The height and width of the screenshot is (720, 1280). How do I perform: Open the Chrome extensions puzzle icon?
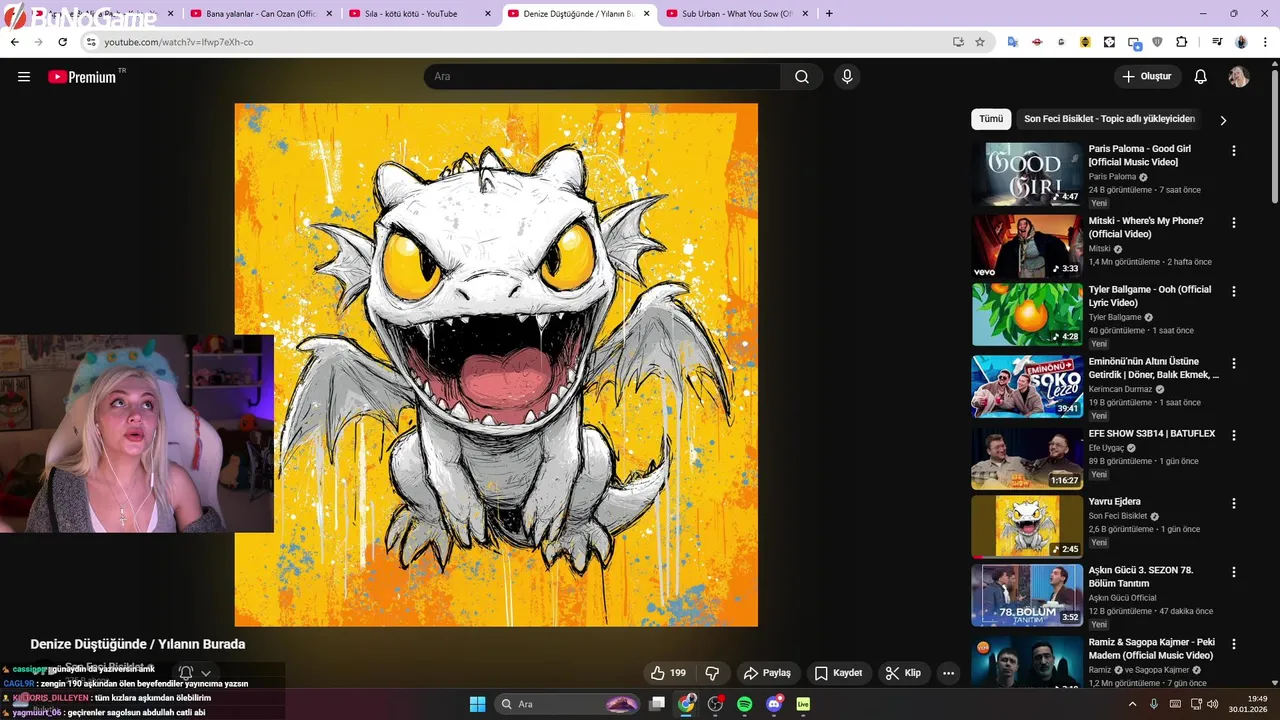tap(1182, 42)
